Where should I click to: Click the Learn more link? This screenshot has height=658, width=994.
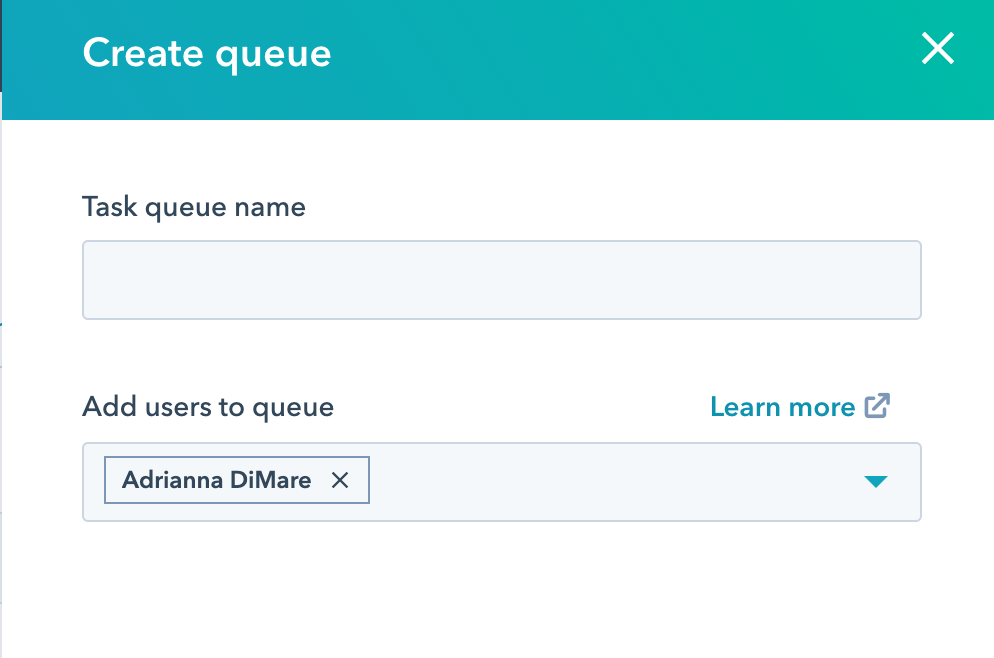782,406
